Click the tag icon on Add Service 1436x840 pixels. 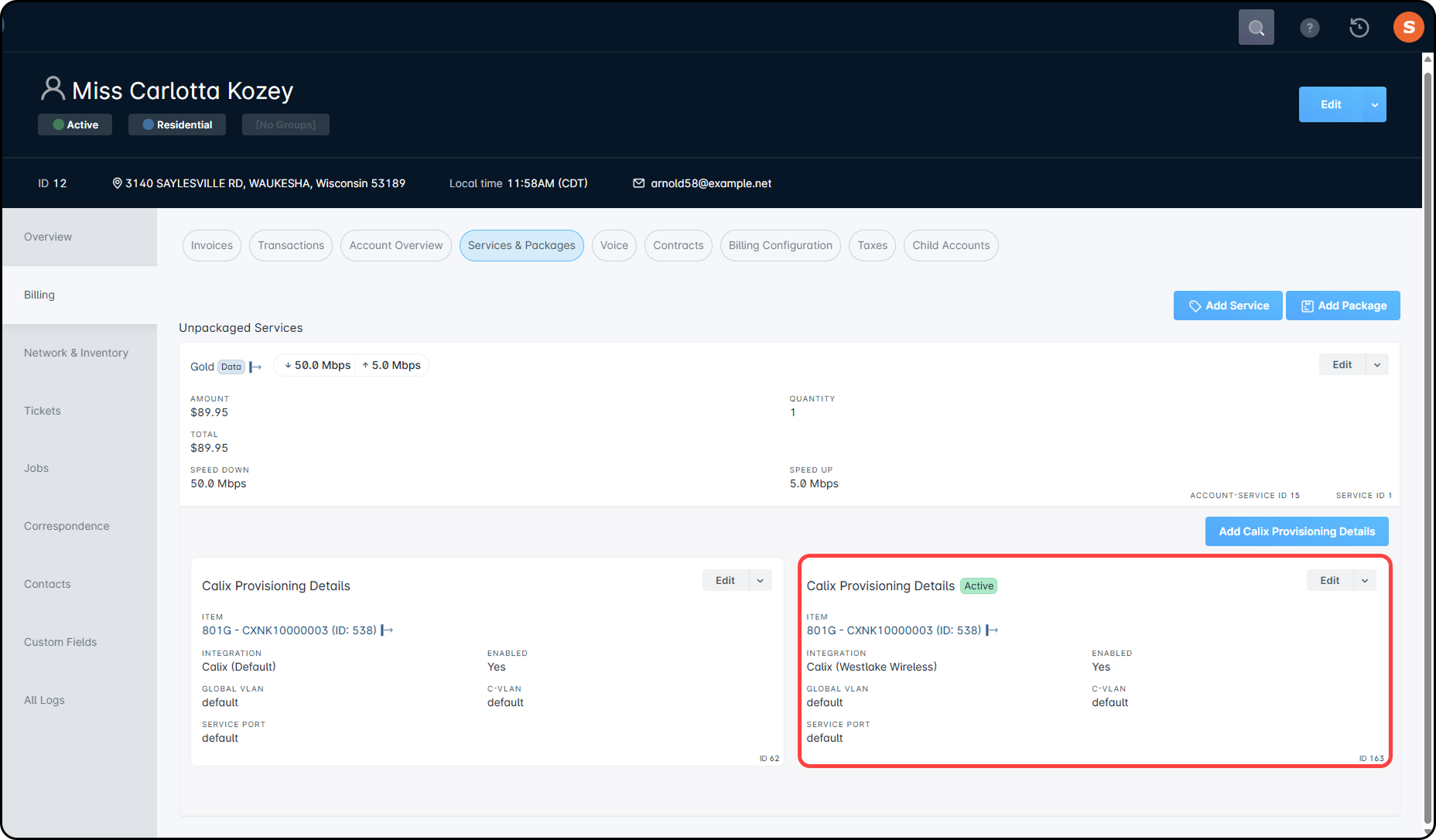1195,306
